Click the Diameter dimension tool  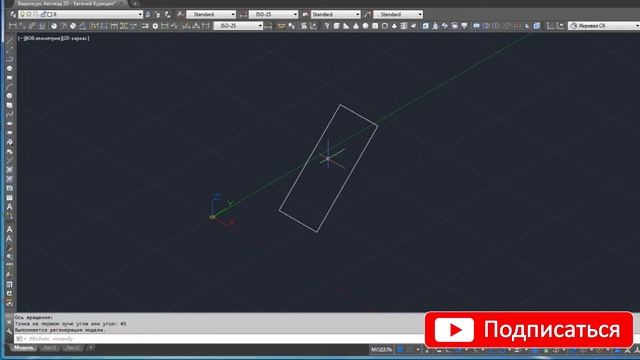click(73, 26)
